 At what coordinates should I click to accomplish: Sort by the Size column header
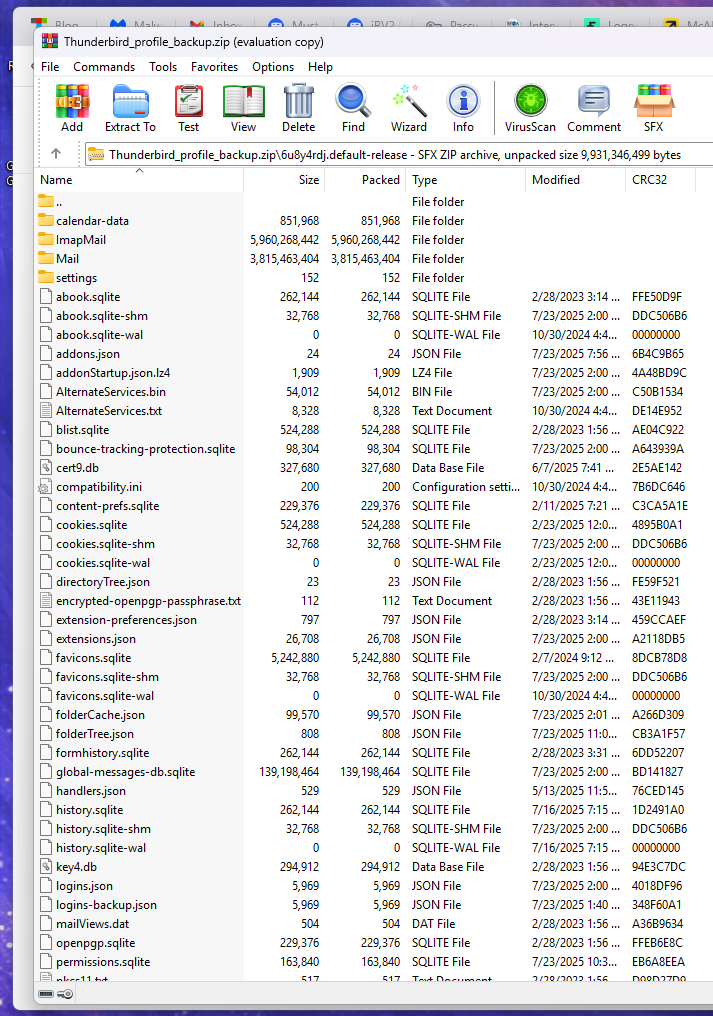(x=284, y=179)
